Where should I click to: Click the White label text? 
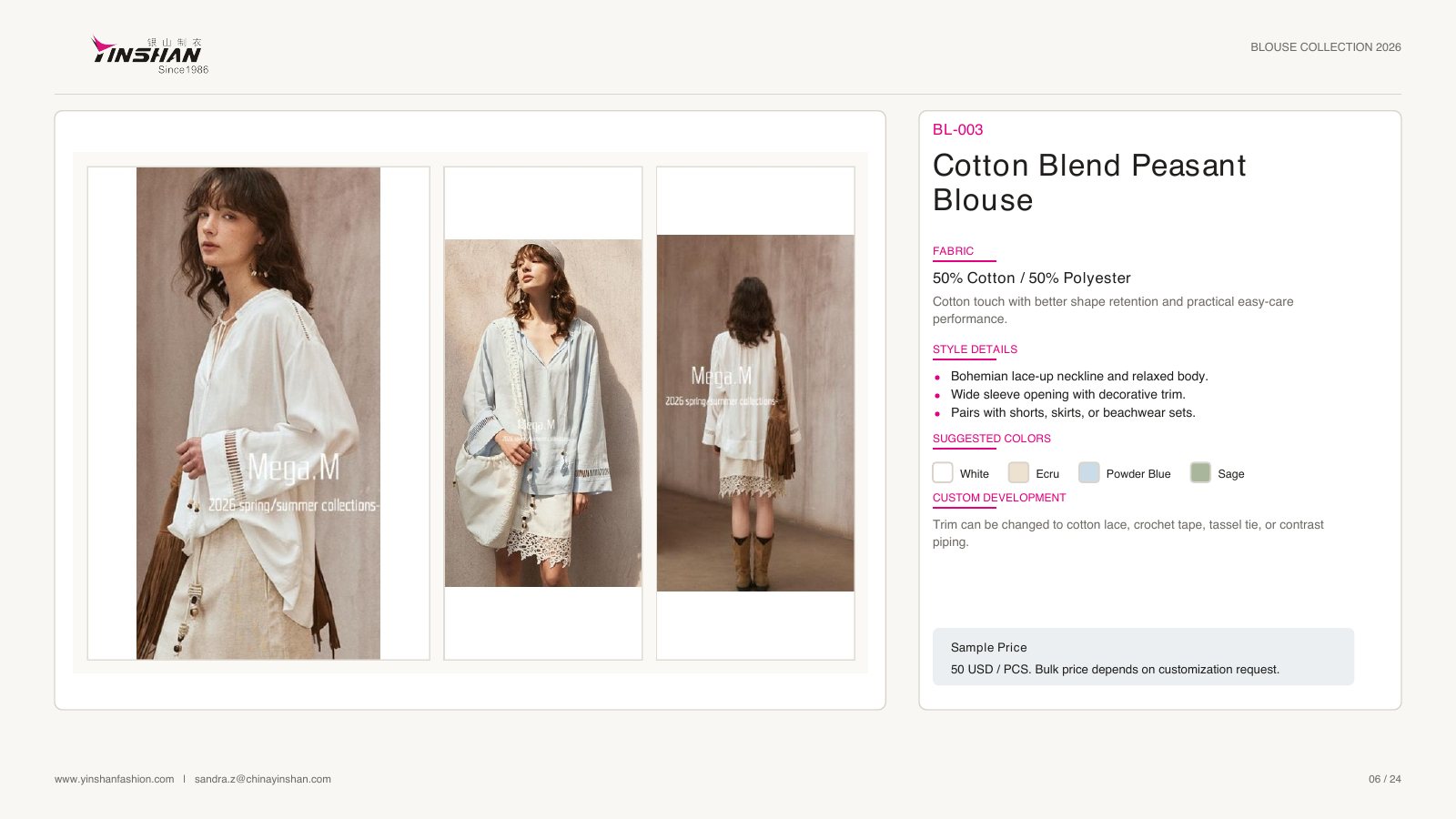point(975,474)
